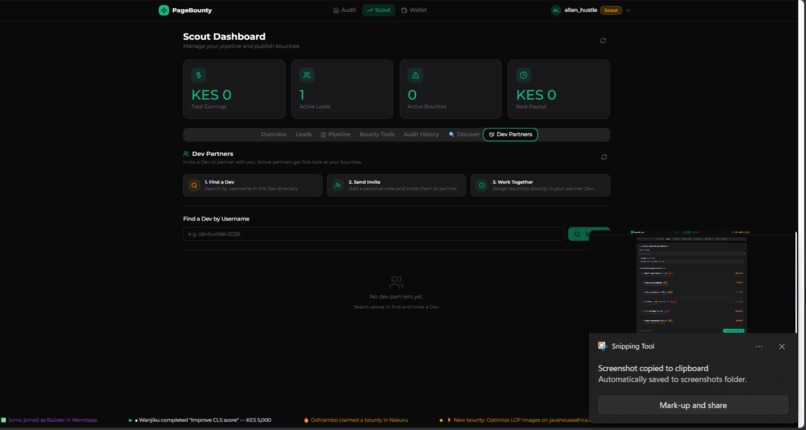
Task: Click the 'No dev partners yet' text
Action: 396,297
